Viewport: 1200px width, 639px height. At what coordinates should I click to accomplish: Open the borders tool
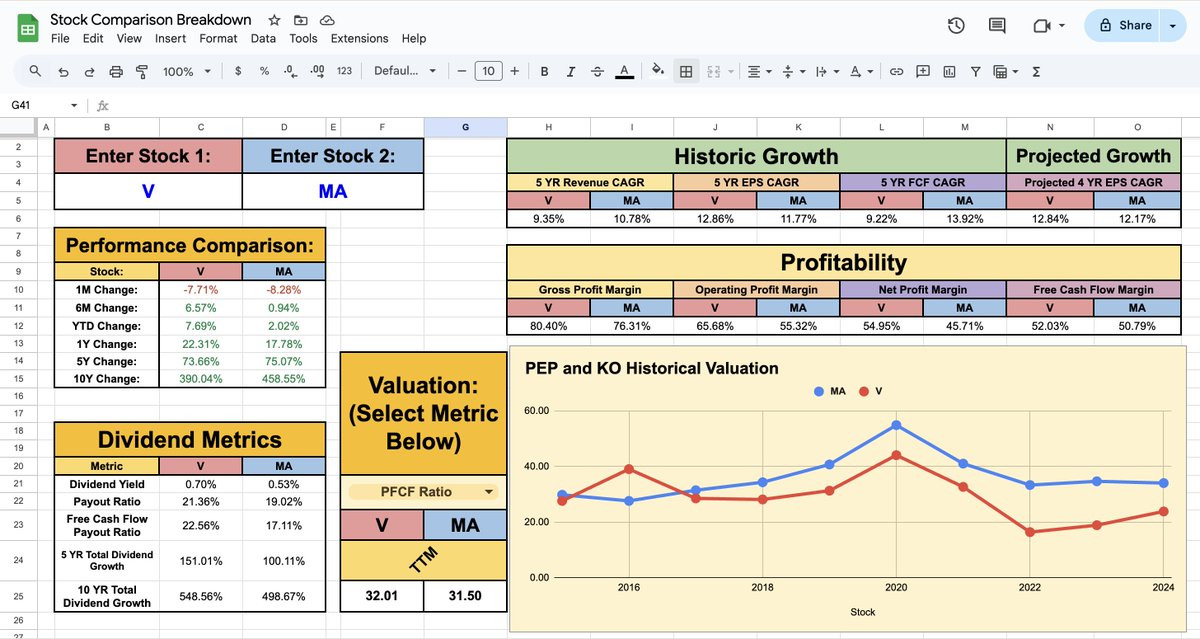(686, 71)
